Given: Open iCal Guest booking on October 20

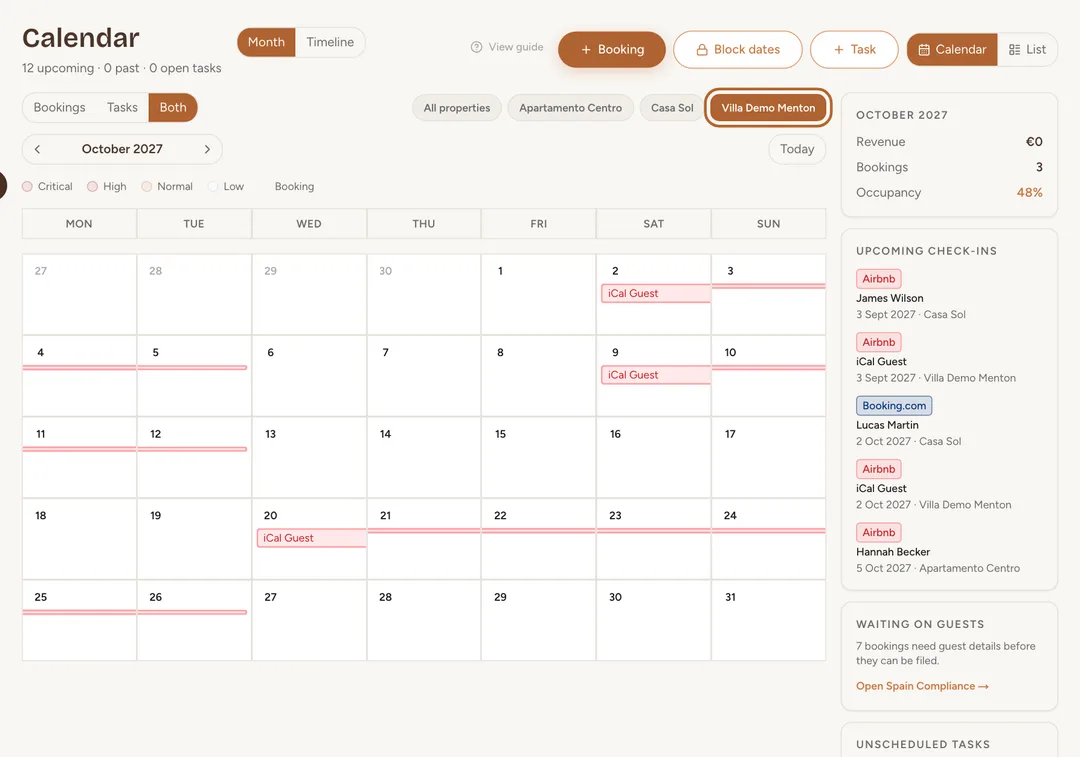Looking at the screenshot, I should pyautogui.click(x=311, y=538).
